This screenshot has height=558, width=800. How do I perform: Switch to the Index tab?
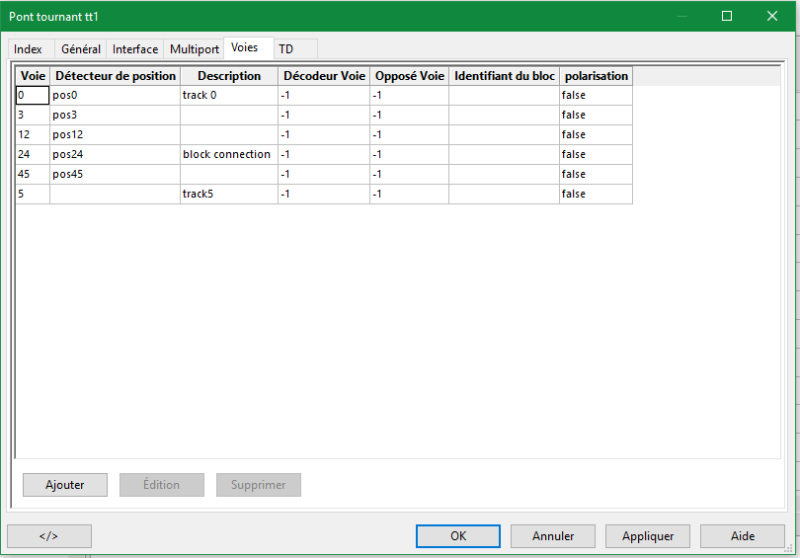pyautogui.click(x=28, y=49)
